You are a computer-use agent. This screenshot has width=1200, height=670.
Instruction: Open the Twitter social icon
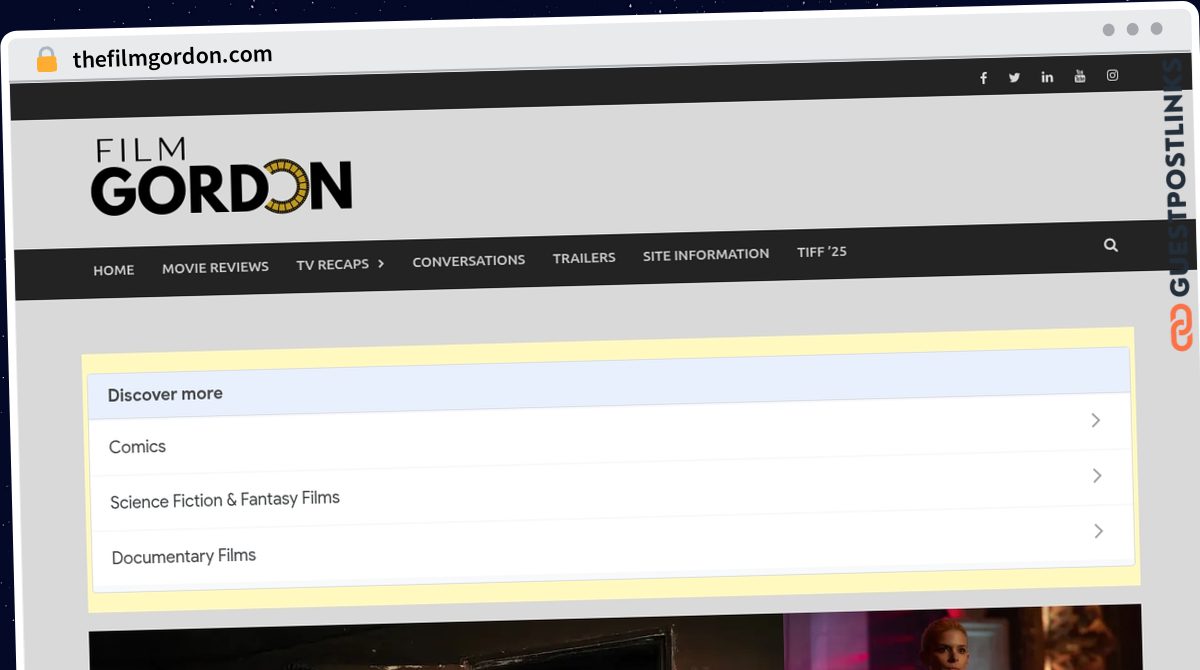click(1015, 77)
